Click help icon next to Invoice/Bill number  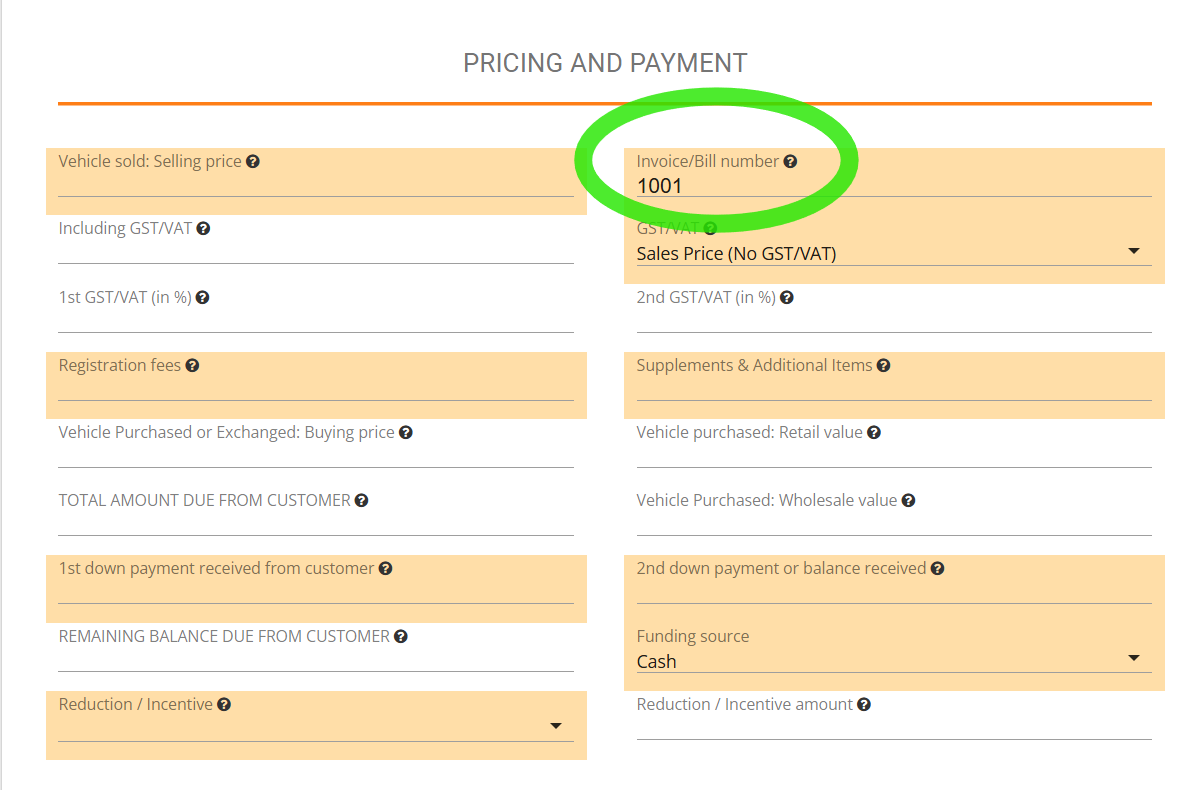(790, 161)
